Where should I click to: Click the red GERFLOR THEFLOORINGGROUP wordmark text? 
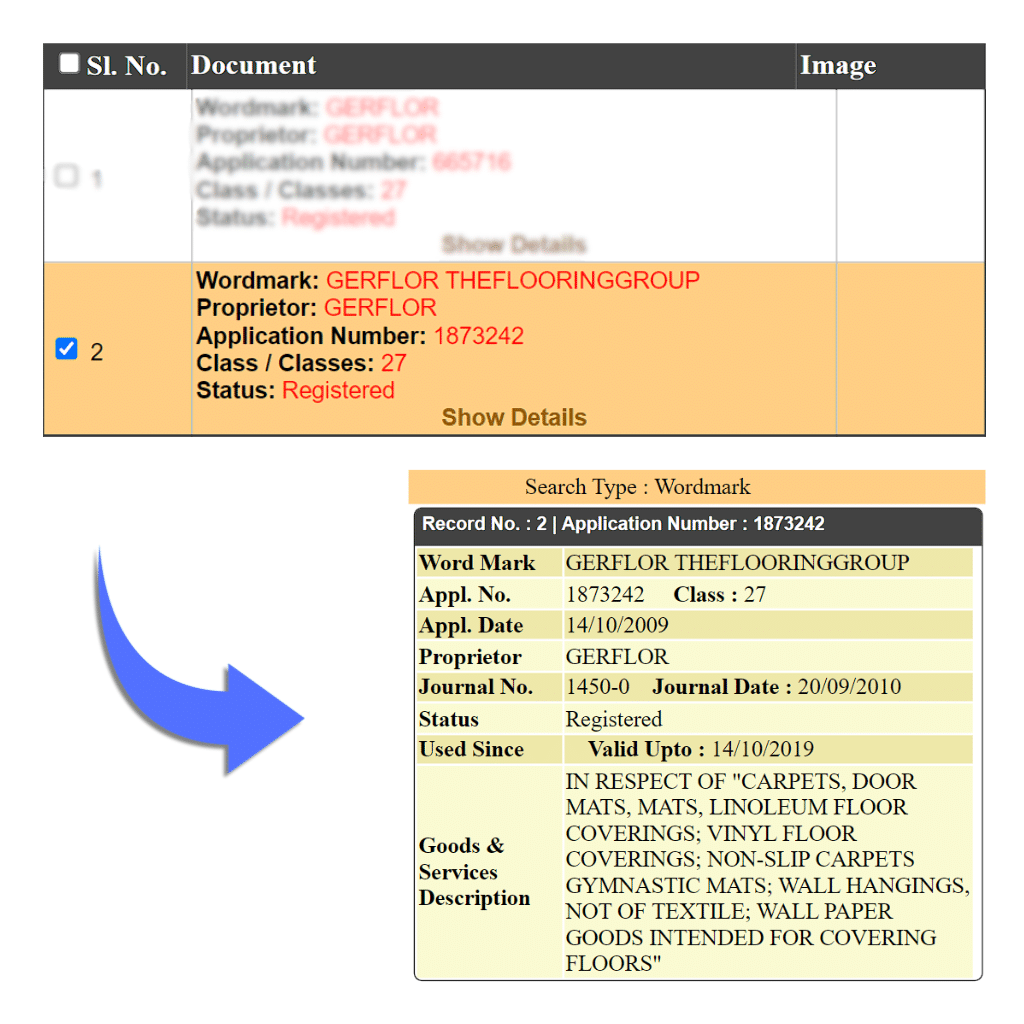tap(513, 281)
